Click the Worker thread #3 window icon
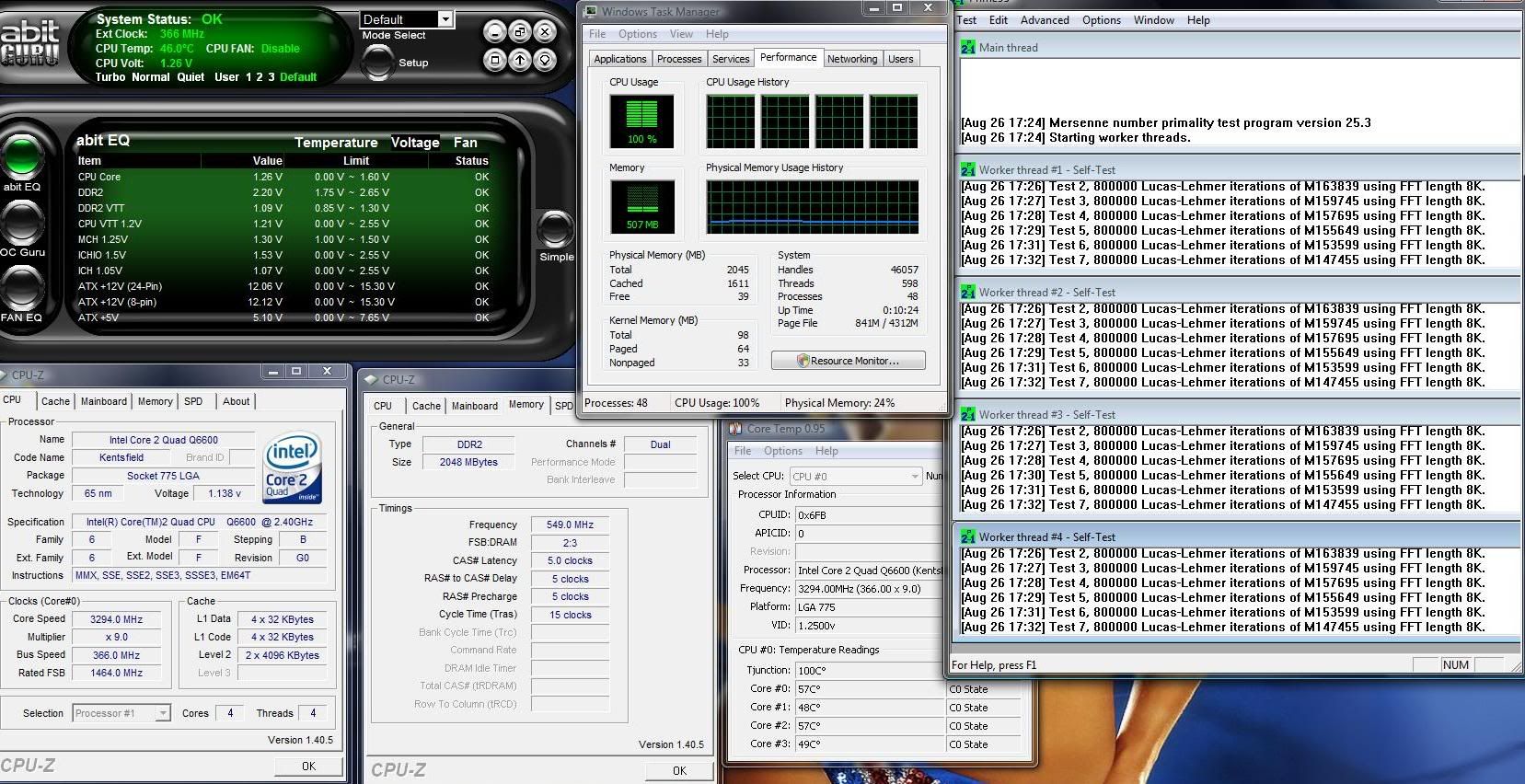Image resolution: width=1525 pixels, height=784 pixels. (x=968, y=414)
